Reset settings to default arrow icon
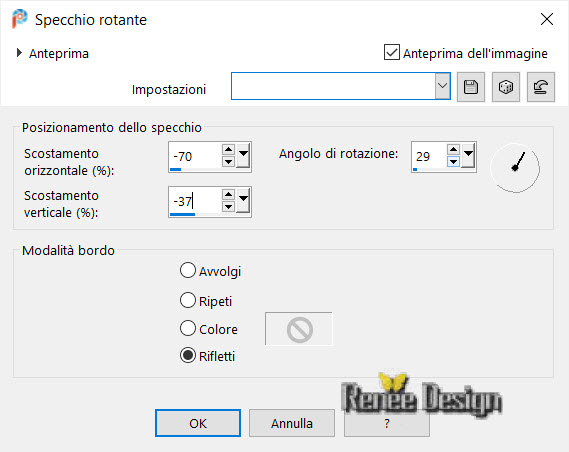Viewport: 569px width, 452px height. point(541,87)
